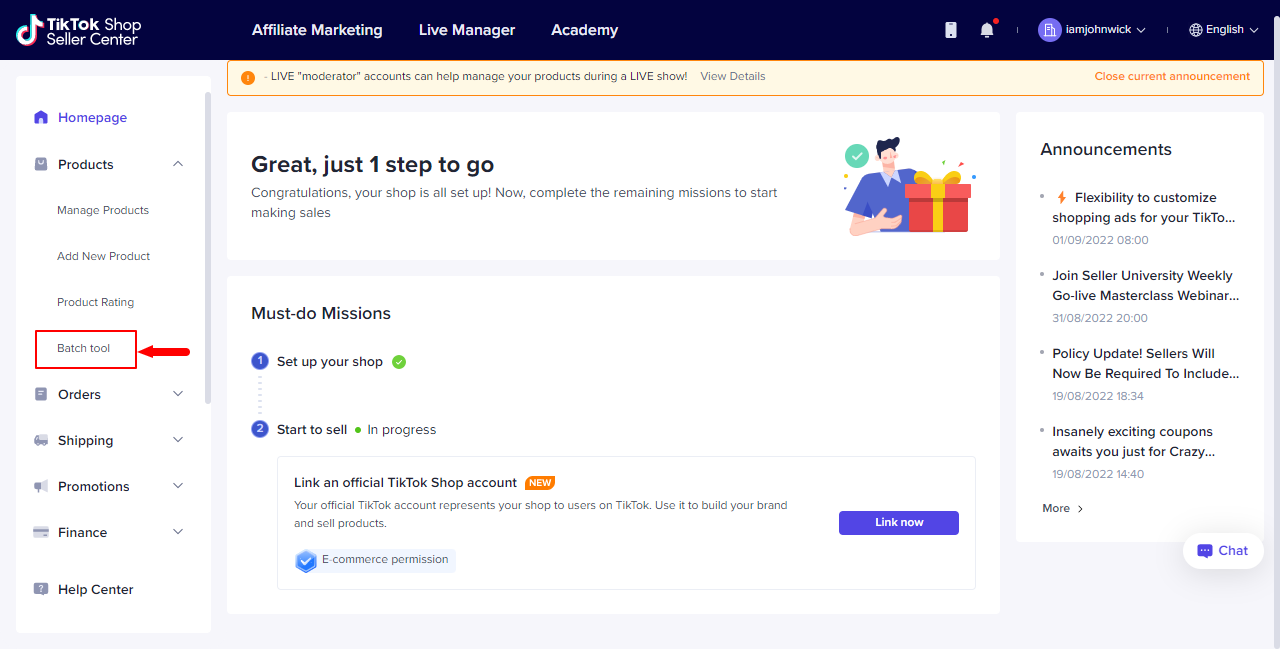The height and width of the screenshot is (649, 1280).
Task: Click the Homepage house icon
Action: pos(41,117)
